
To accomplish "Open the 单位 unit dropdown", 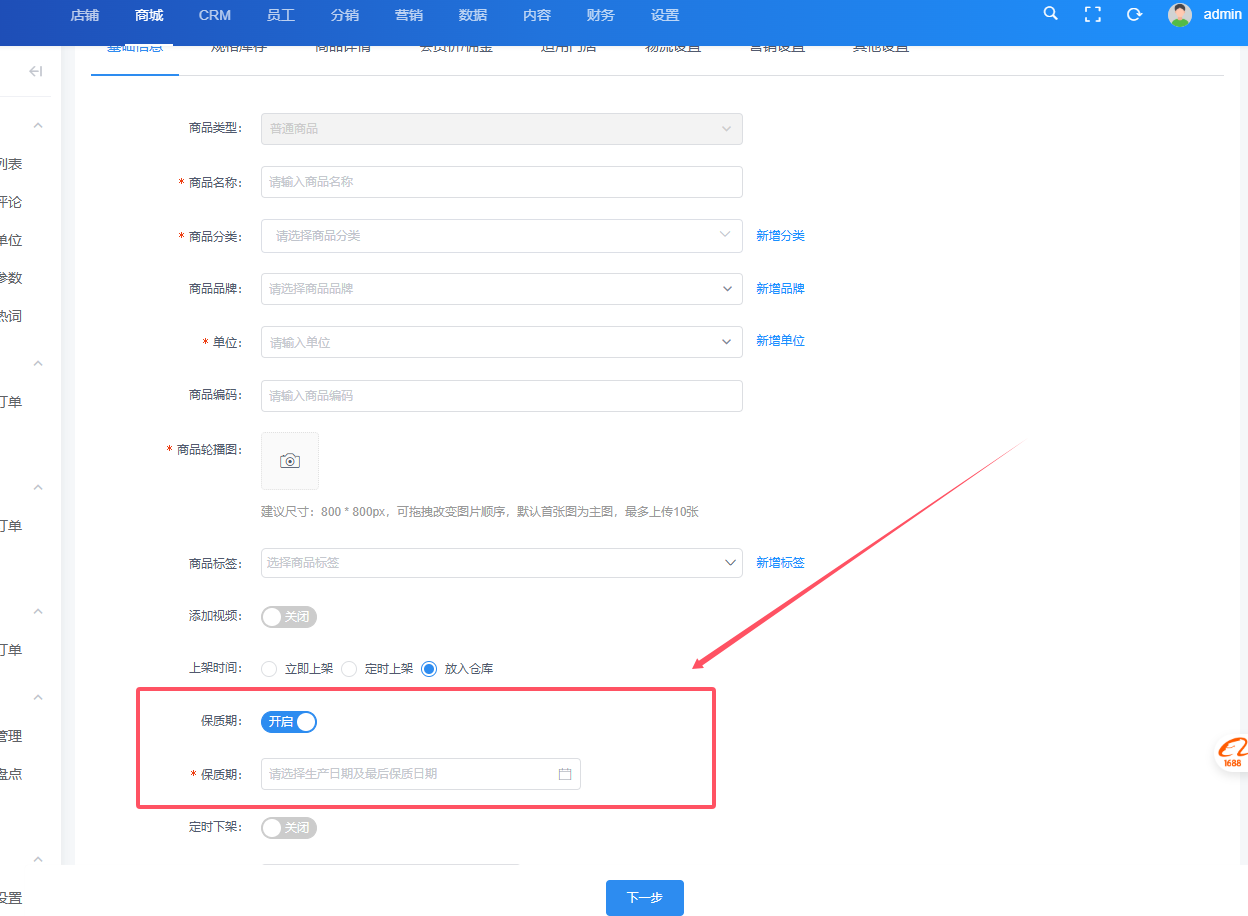I will [x=501, y=342].
